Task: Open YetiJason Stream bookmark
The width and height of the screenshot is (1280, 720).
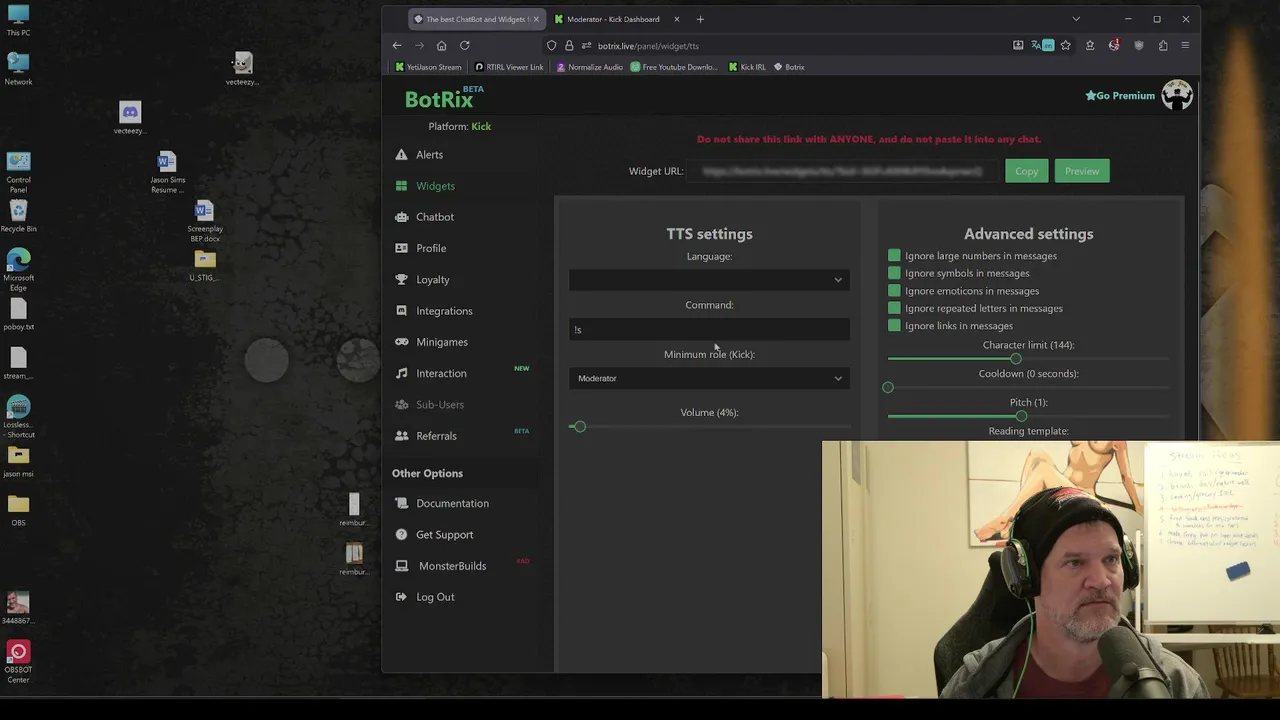Action: (428, 67)
